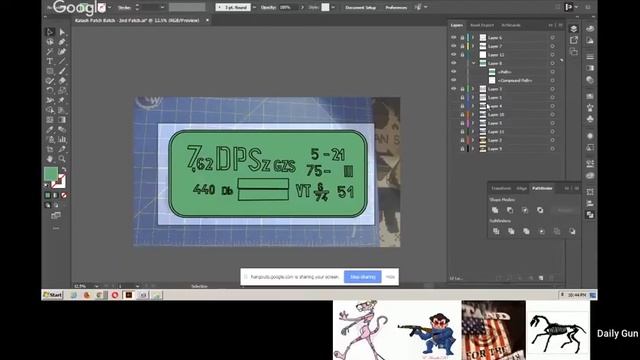This screenshot has width=640, height=360.
Task: Open the 3 pt. Round brush dropdown
Action: (255, 7)
